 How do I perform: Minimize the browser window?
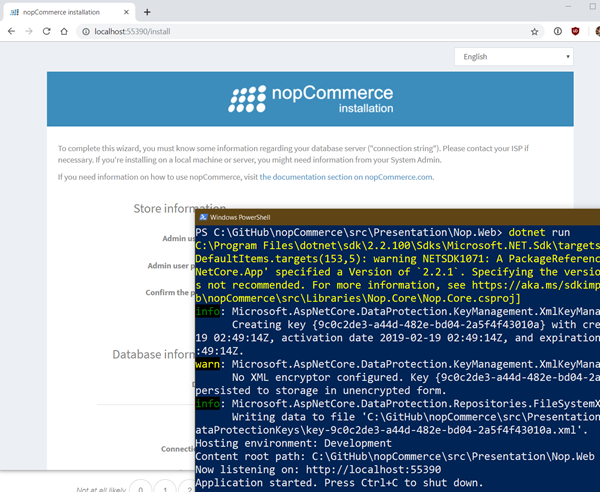pyautogui.click(x=568, y=6)
